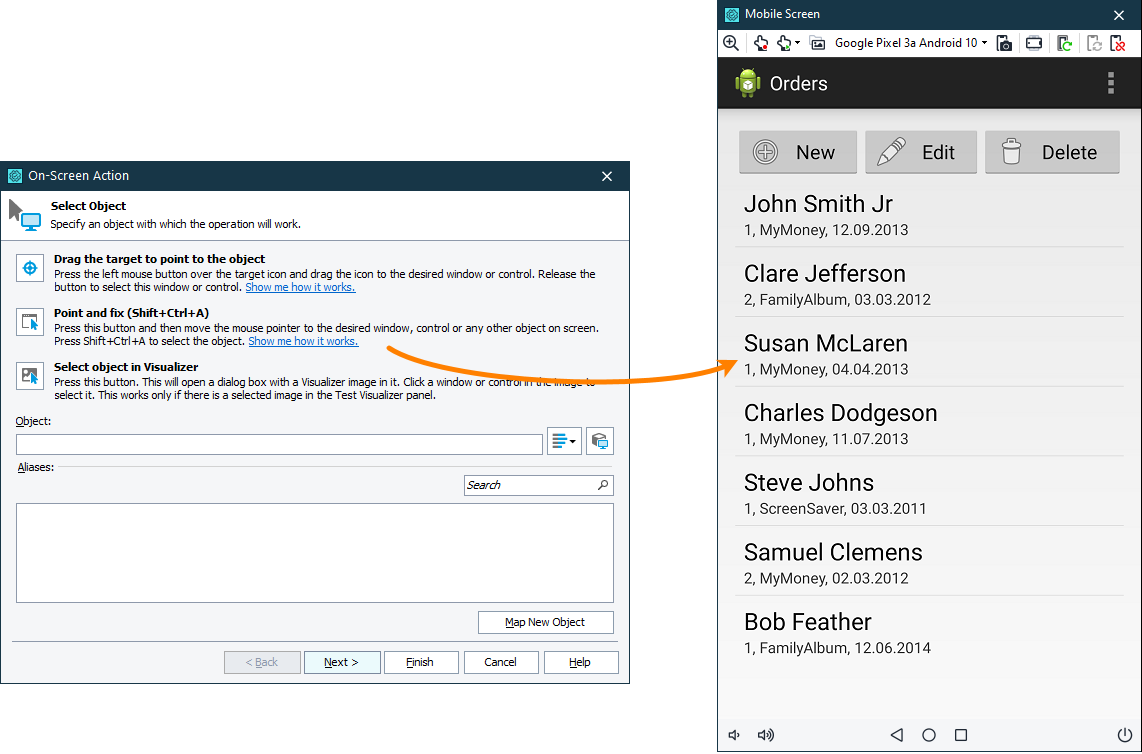1142x754 pixels.
Task: Select the John Smith Jr order
Action: pyautogui.click(x=929, y=215)
